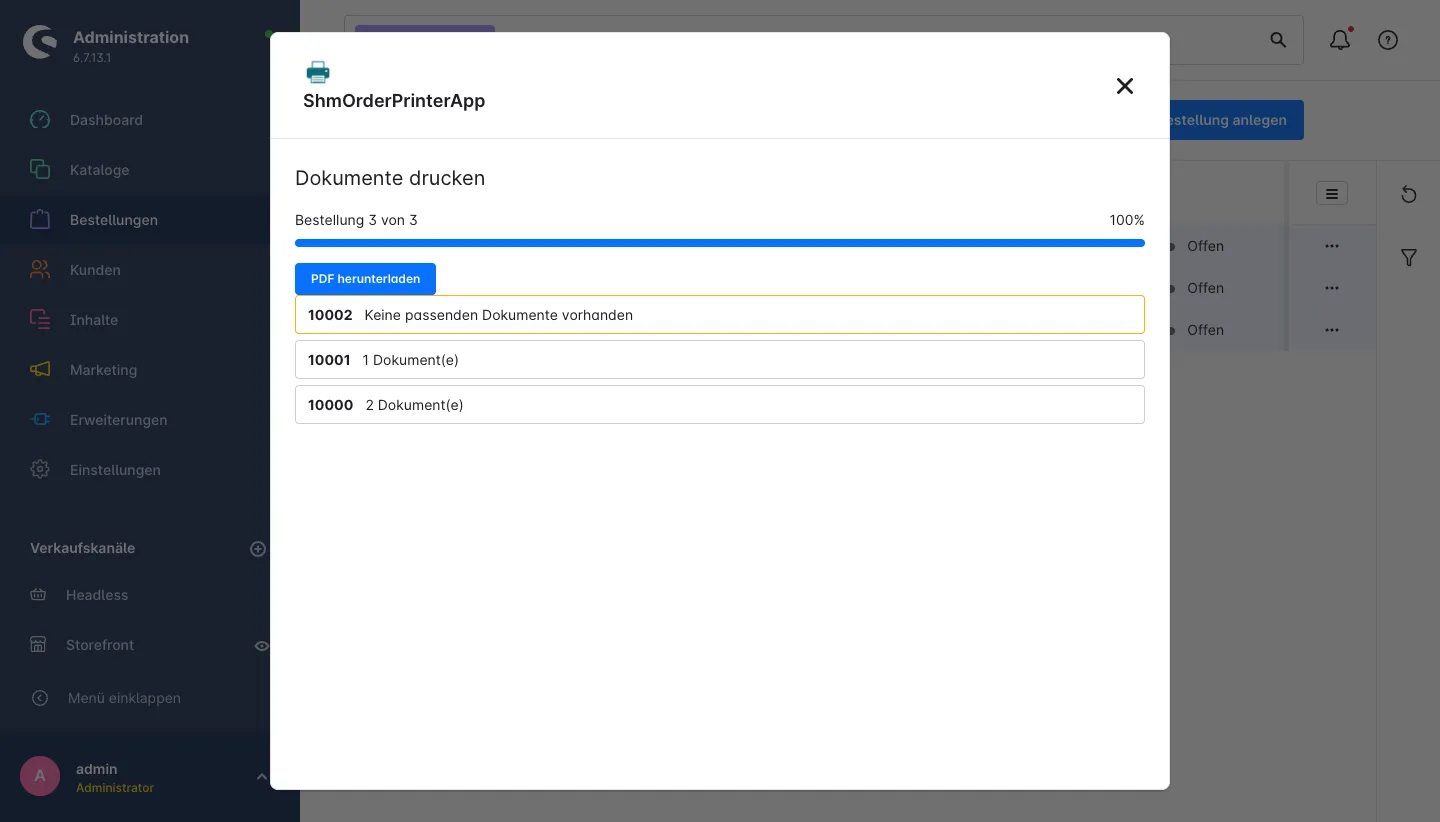This screenshot has height=822, width=1440.
Task: Click the Einstellungen gear icon
Action: click(x=40, y=470)
